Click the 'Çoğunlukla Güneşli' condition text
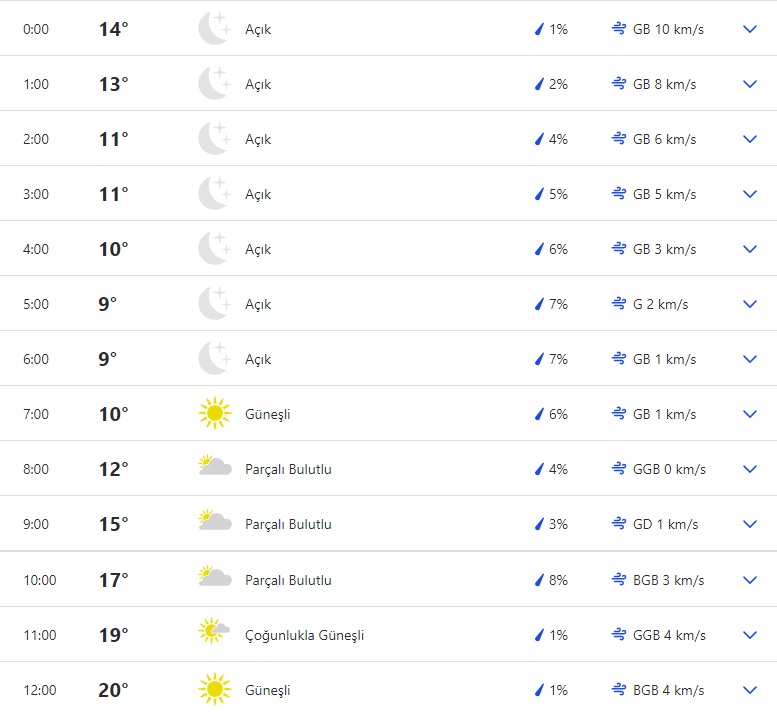Viewport: 777px width, 716px height. (304, 635)
